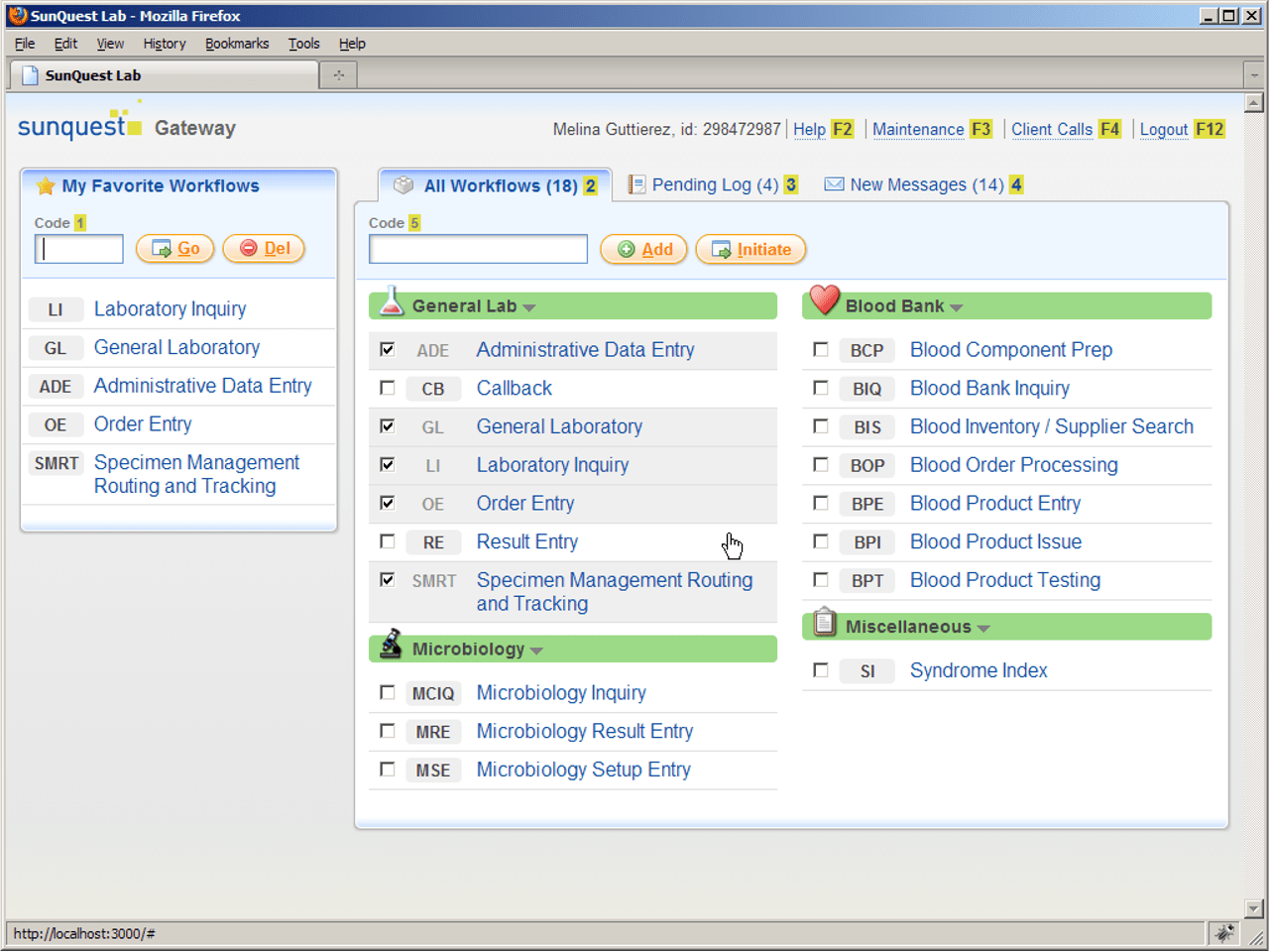The image size is (1270, 952).
Task: Open the Maintenance link
Action: (918, 130)
